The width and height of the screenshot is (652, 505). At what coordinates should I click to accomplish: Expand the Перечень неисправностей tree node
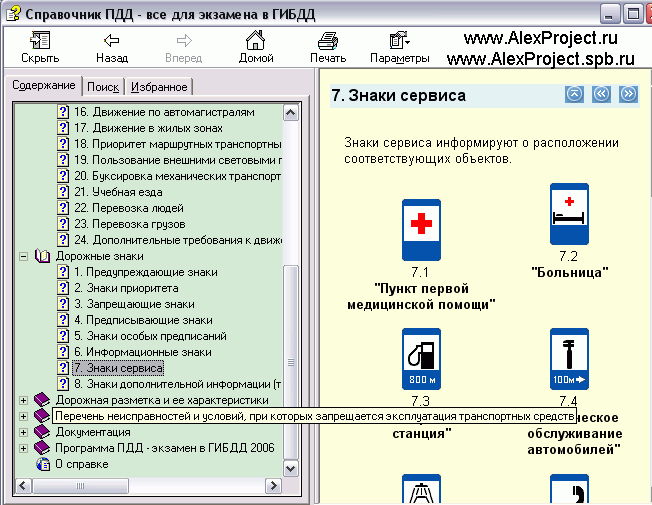(x=24, y=416)
